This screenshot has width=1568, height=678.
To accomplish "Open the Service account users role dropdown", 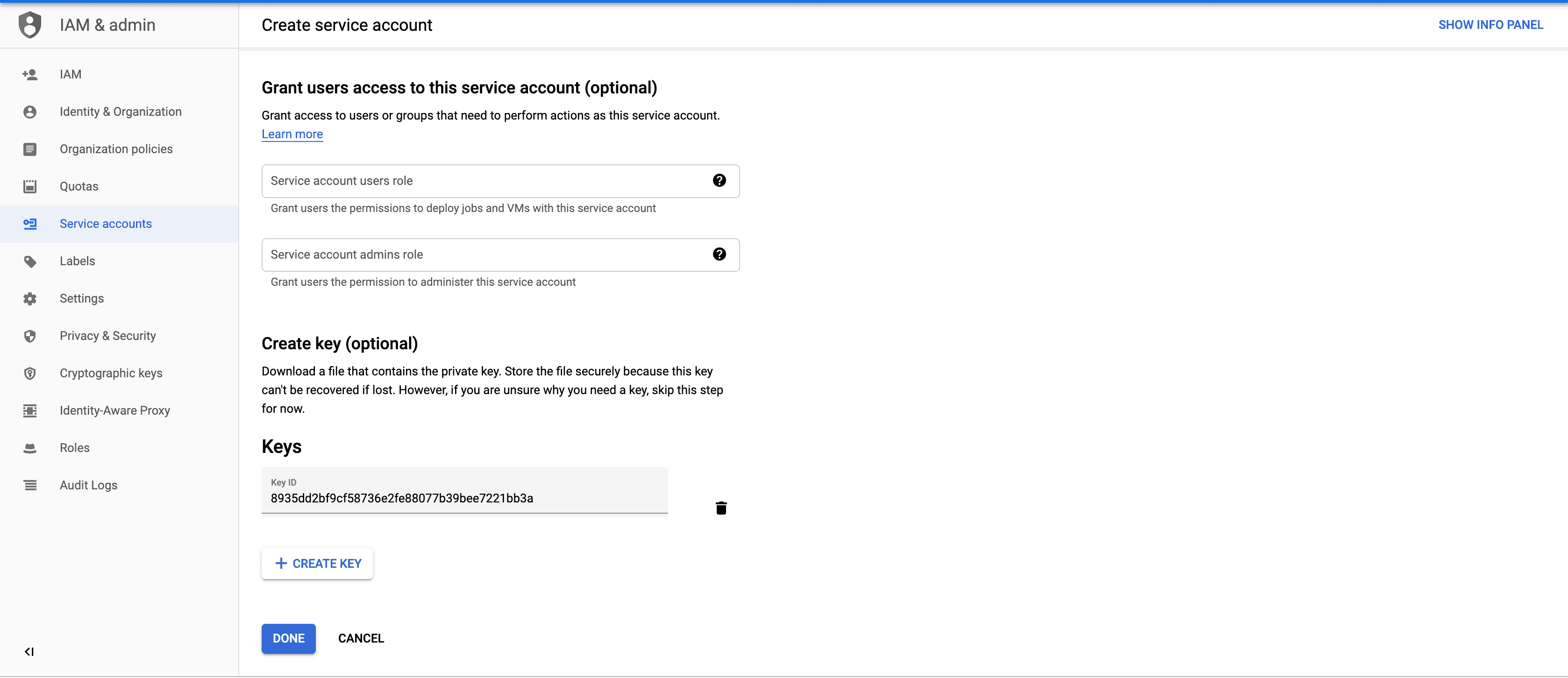I will 487,181.
